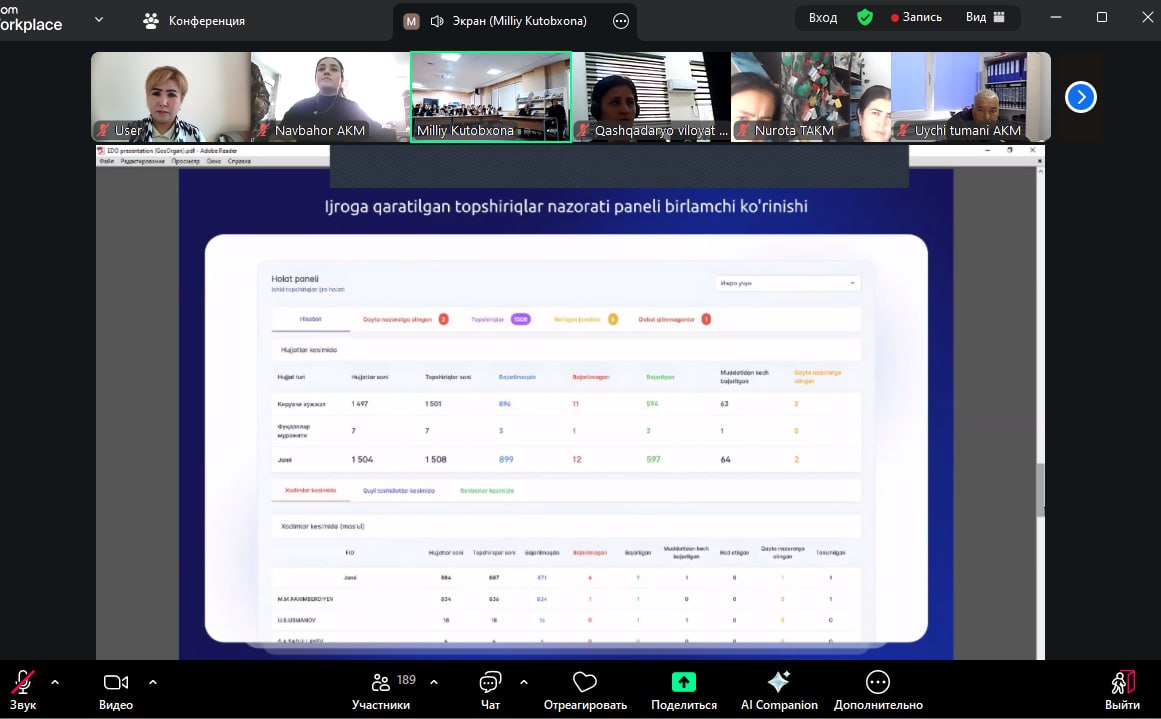This screenshot has height=719, width=1161.
Task: Click the green Поделиться share screen icon
Action: (x=684, y=683)
